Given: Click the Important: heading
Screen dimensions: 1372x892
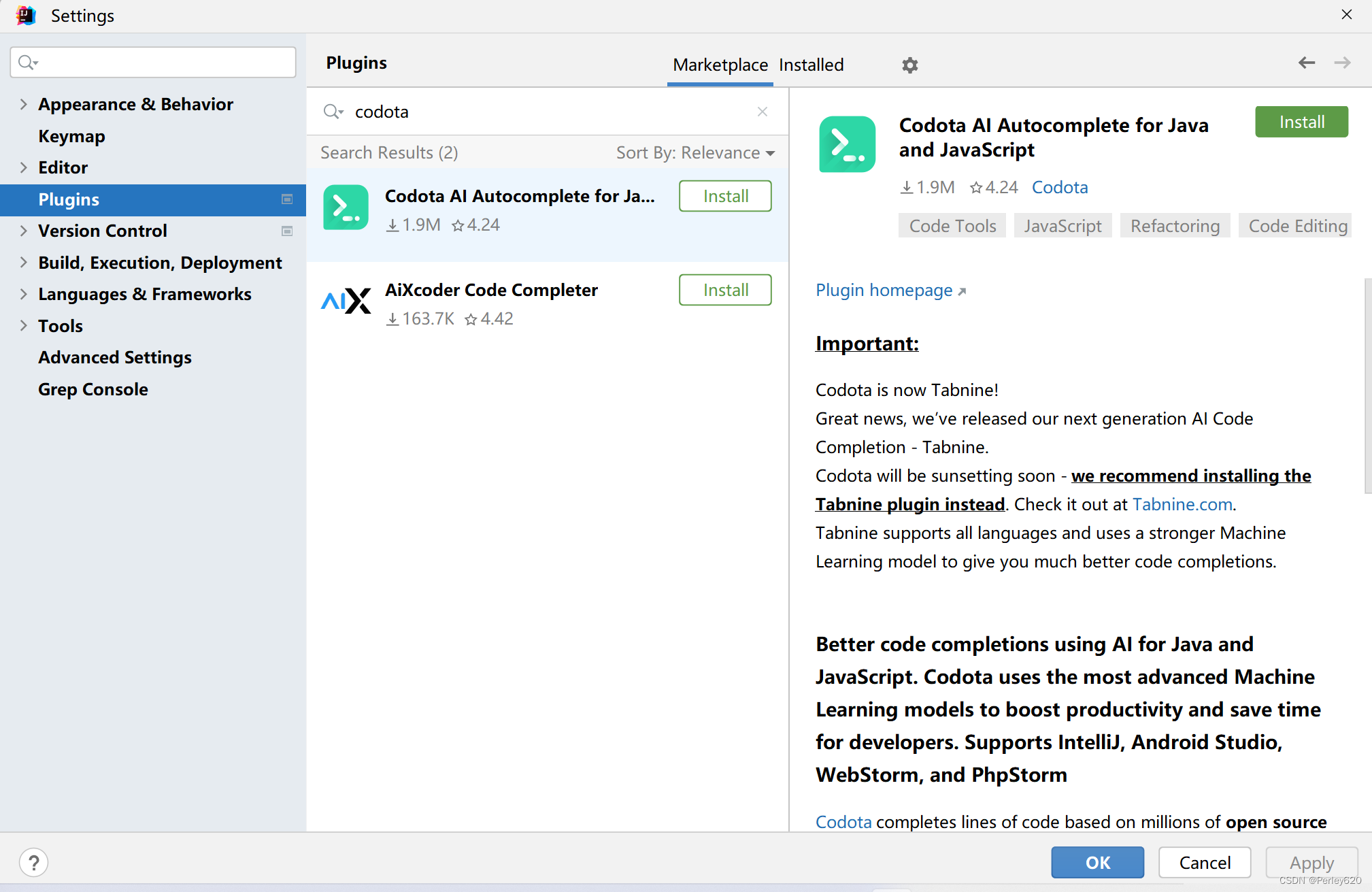Looking at the screenshot, I should pyautogui.click(x=867, y=344).
